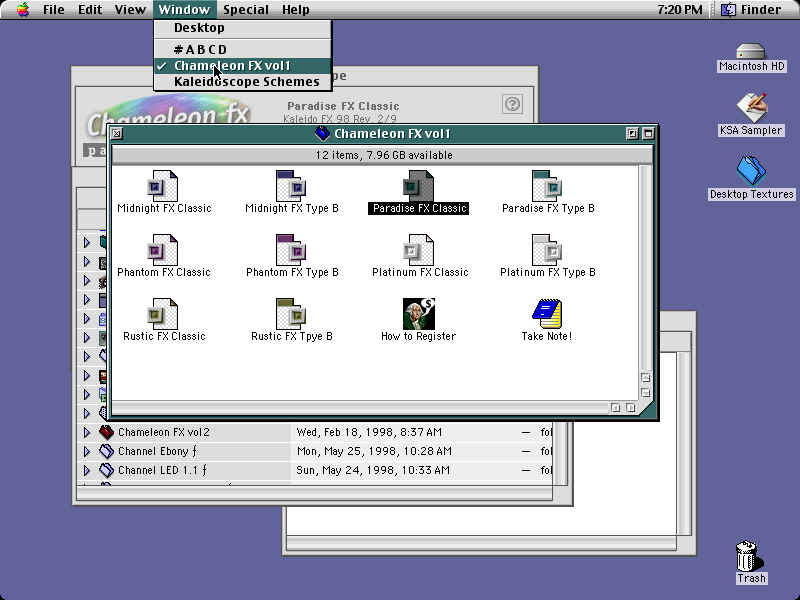Click the horizontal scroll left arrow

(616, 408)
